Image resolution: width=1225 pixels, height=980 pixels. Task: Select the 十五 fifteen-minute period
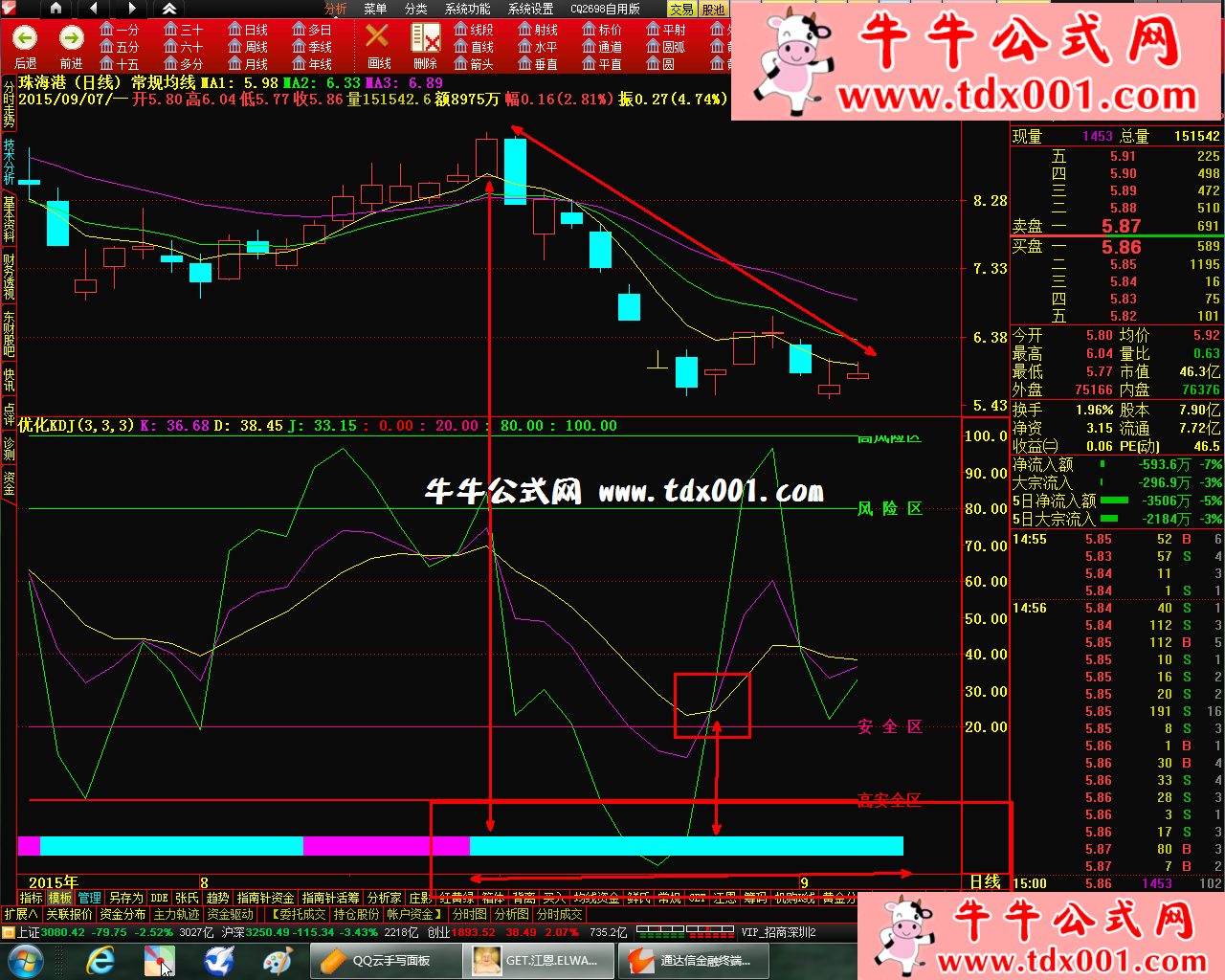(x=119, y=64)
